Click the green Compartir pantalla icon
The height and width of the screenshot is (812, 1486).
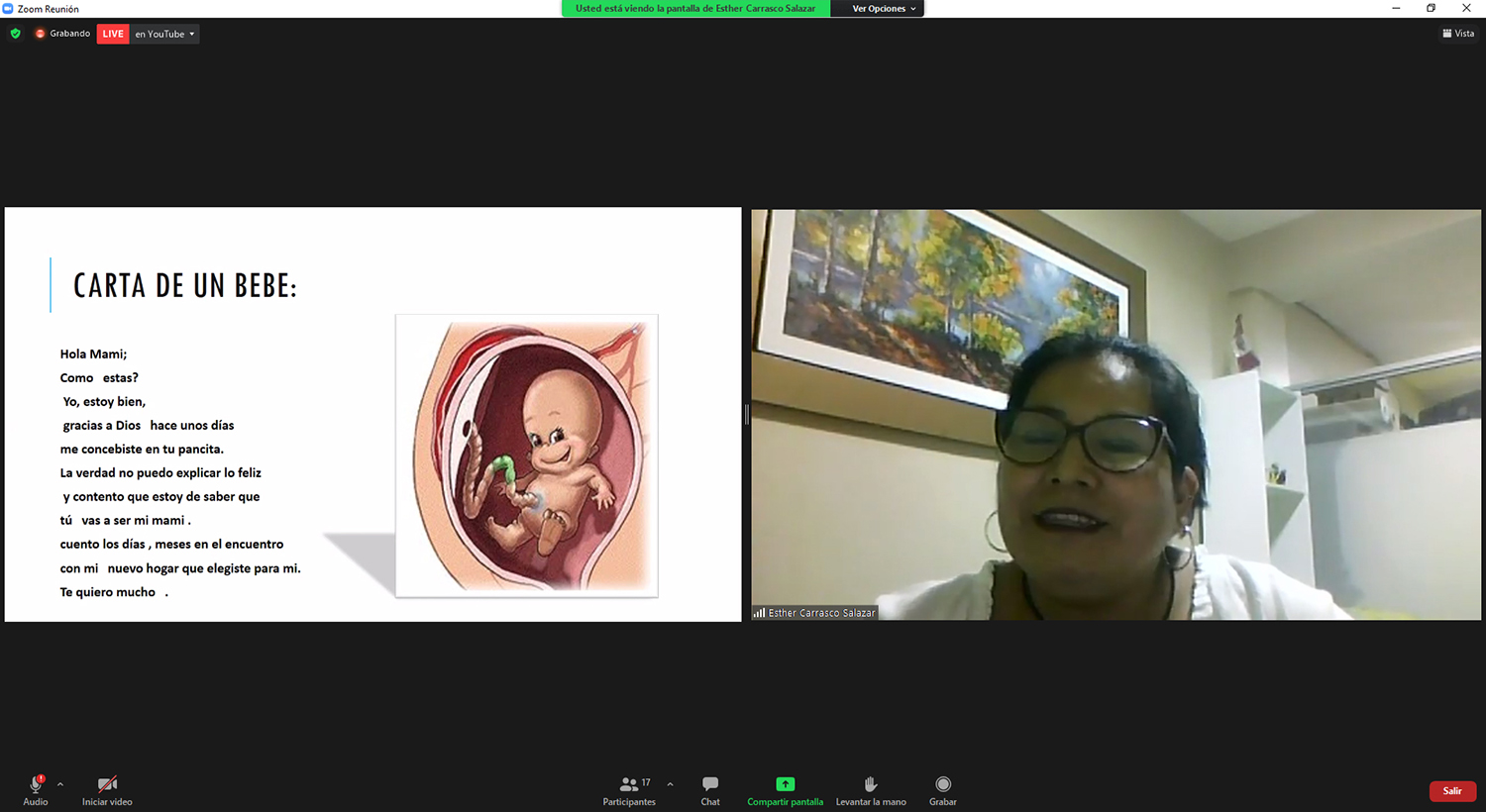coord(786,784)
